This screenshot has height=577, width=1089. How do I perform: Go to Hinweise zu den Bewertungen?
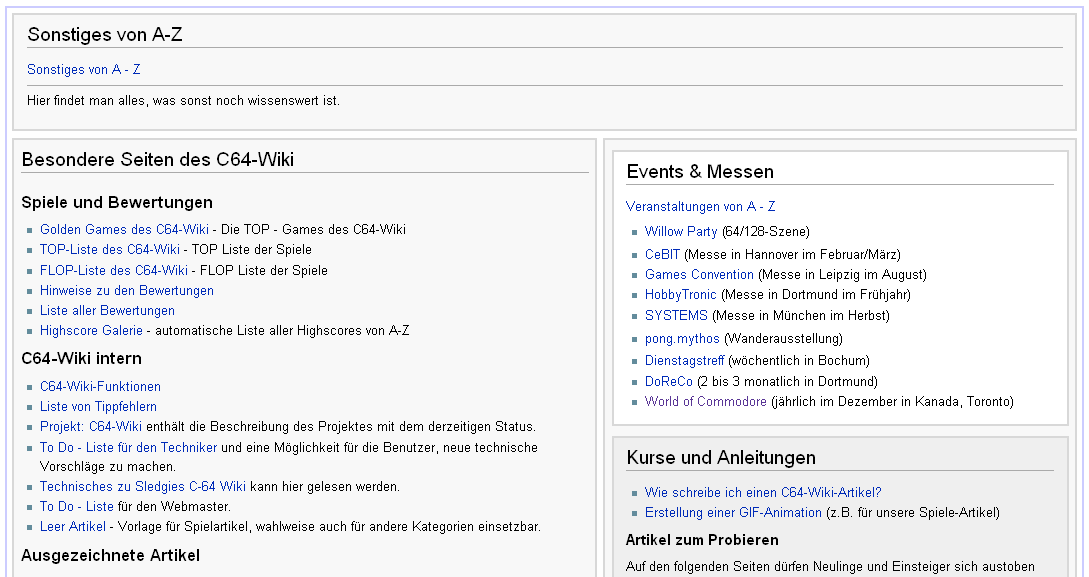pyautogui.click(x=127, y=290)
